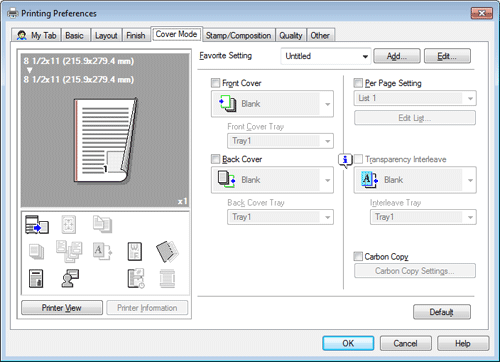Switch to the Basic tab
This screenshot has height=362, width=500.
pos(75,35)
